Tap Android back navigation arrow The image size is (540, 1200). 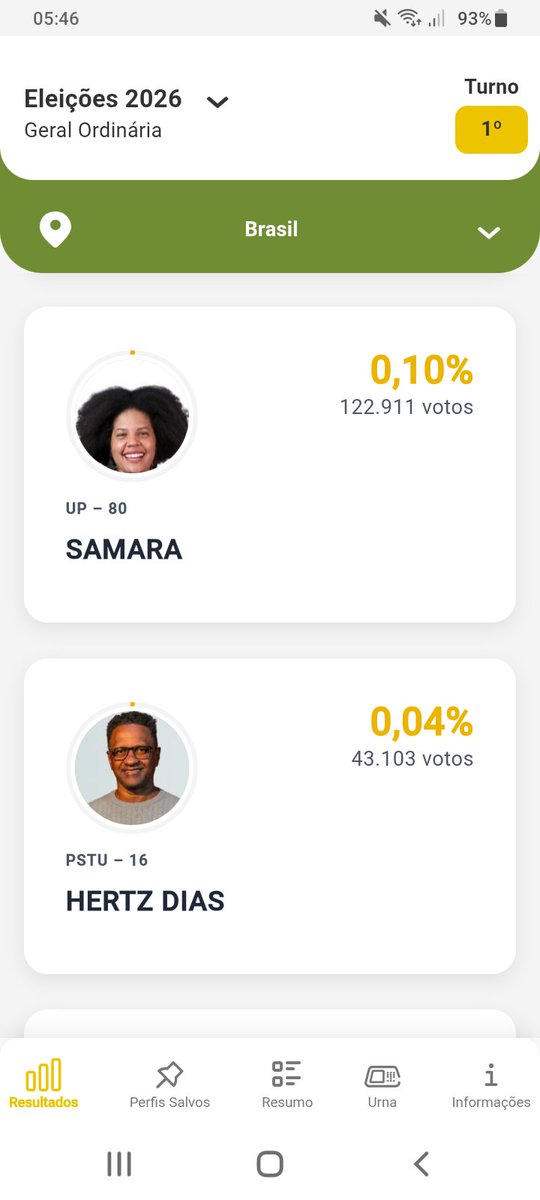[x=421, y=1163]
